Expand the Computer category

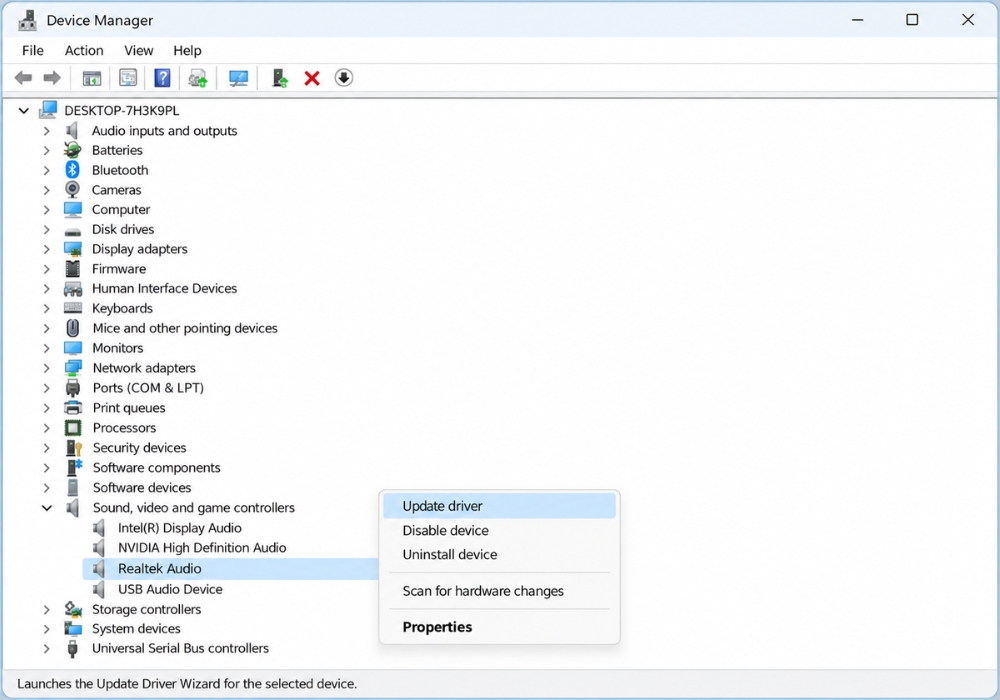[x=46, y=209]
